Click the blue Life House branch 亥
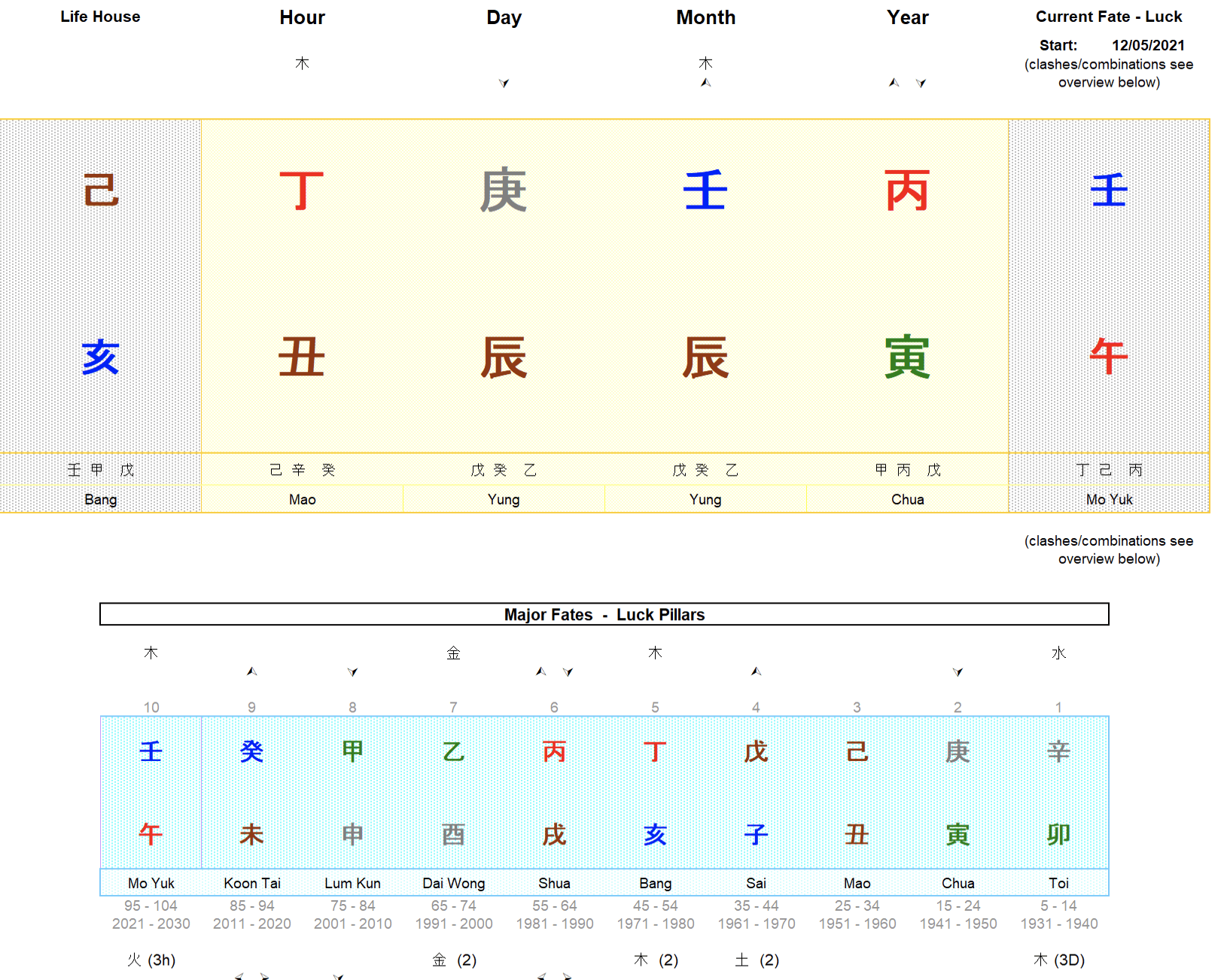Screen dimensions: 1224x980 [x=100, y=357]
